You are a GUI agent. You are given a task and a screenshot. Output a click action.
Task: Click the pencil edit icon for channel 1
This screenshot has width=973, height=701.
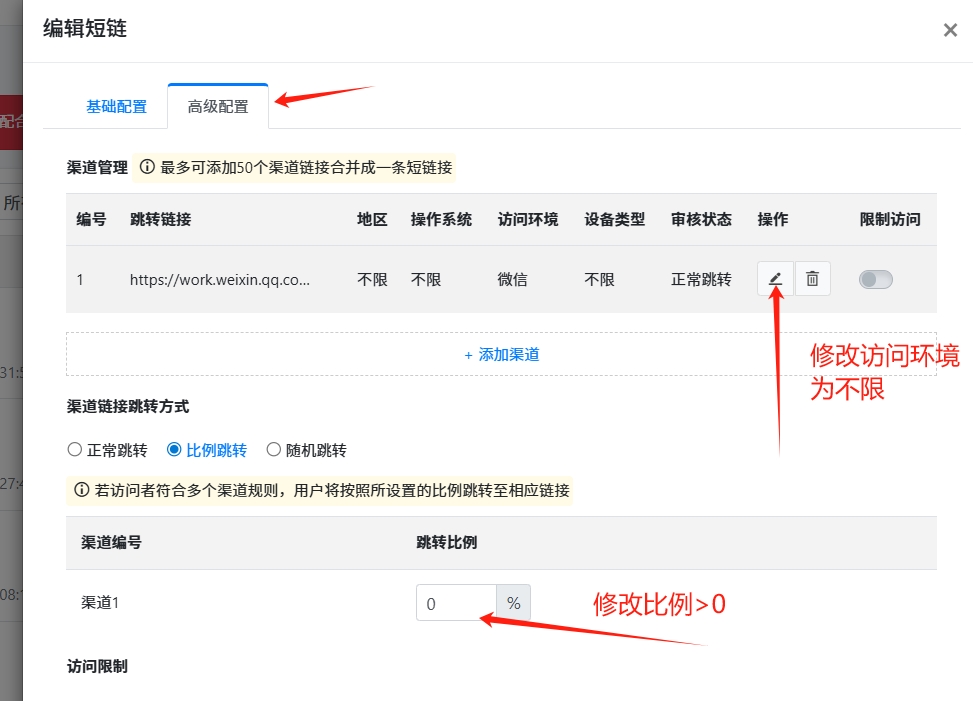pyautogui.click(x=775, y=279)
